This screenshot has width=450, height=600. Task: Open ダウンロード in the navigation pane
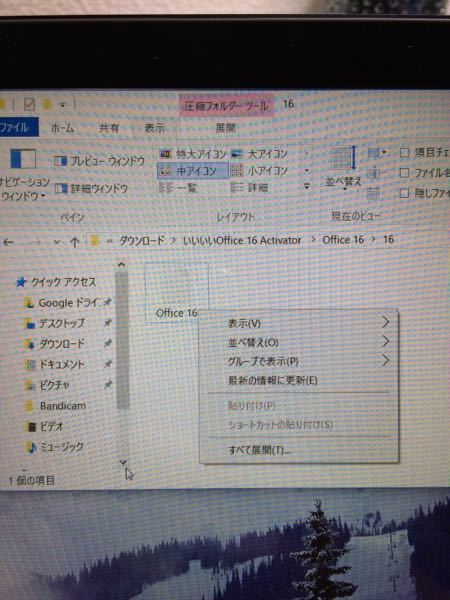55,344
